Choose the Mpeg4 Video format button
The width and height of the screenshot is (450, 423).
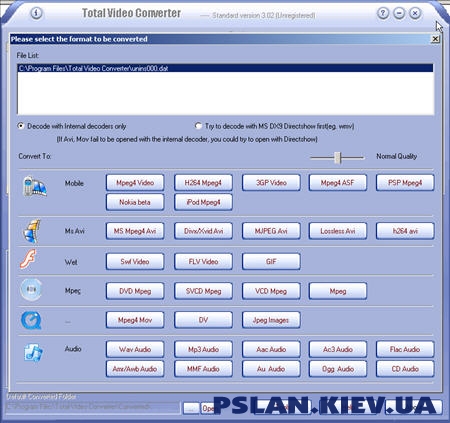coord(135,183)
